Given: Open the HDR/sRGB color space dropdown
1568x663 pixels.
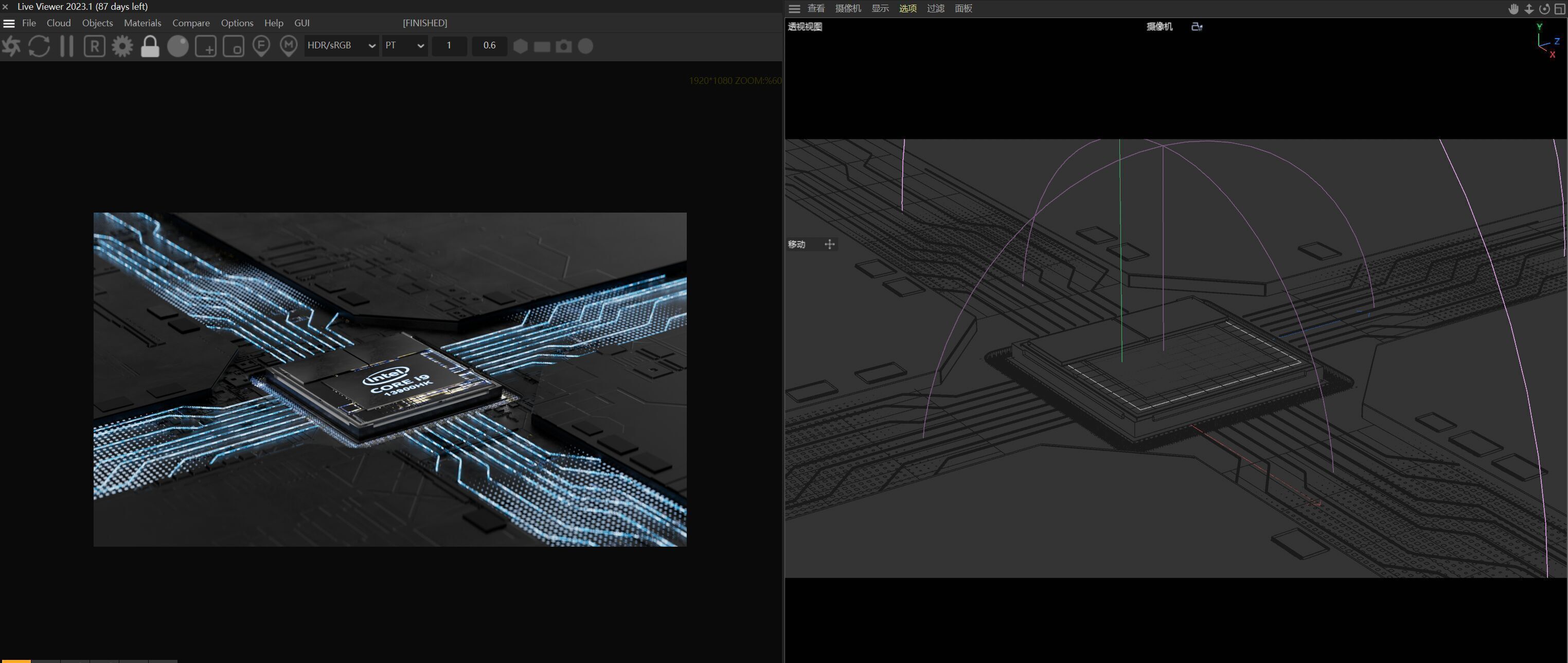Looking at the screenshot, I should coord(342,46).
